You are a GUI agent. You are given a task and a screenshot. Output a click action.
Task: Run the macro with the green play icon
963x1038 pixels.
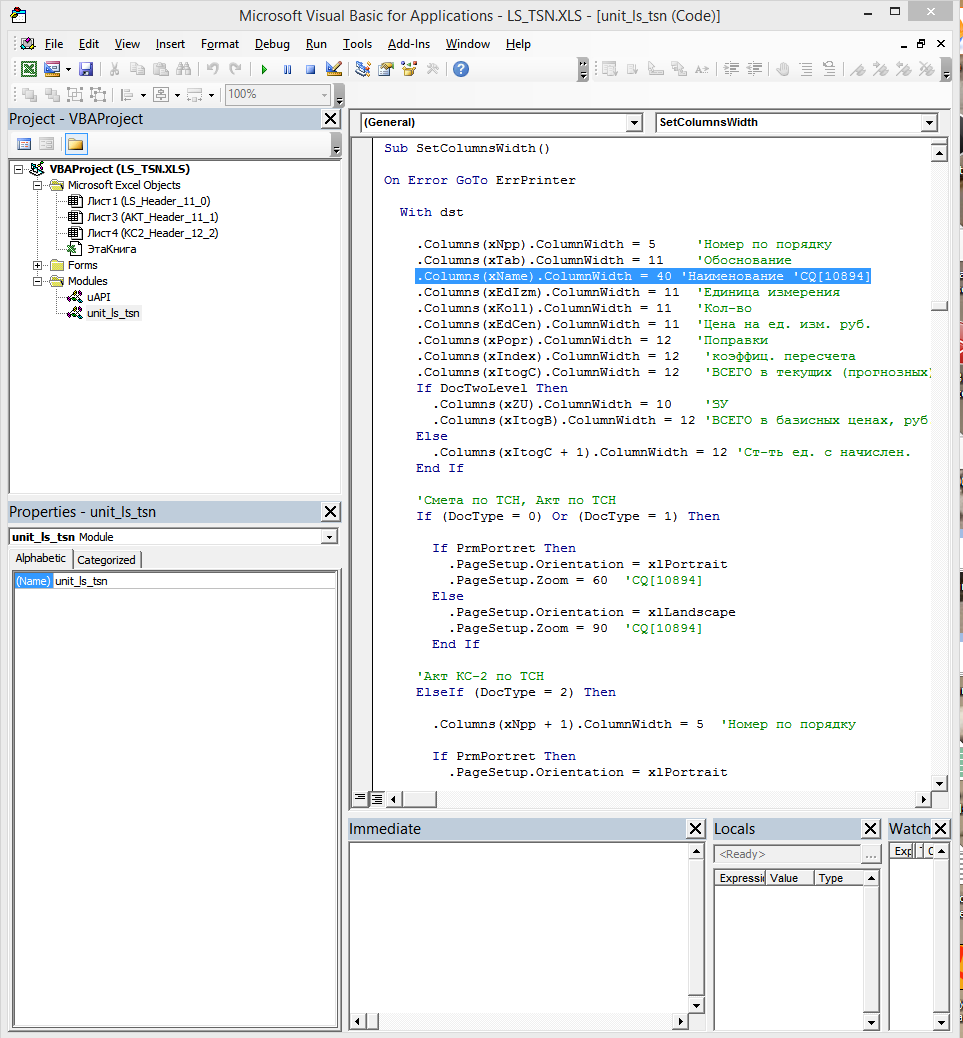pyautogui.click(x=264, y=69)
